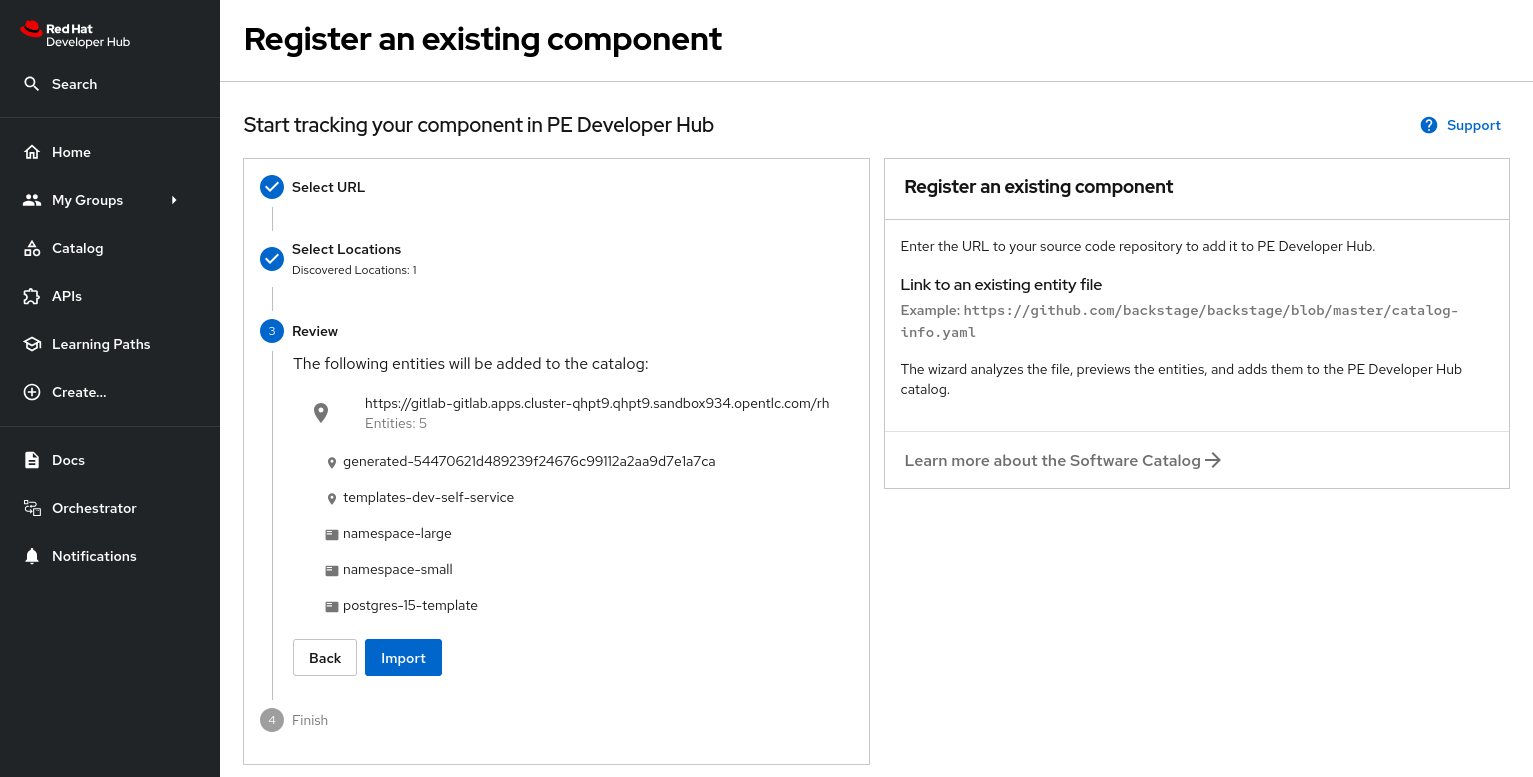Click location pin icon beside gitlab URL

[x=321, y=413]
